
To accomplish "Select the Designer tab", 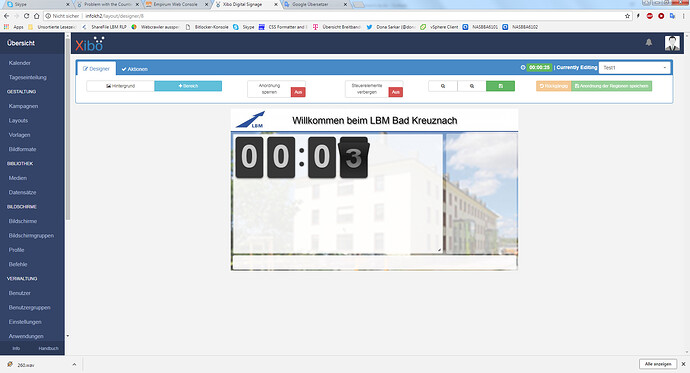I will (x=96, y=69).
